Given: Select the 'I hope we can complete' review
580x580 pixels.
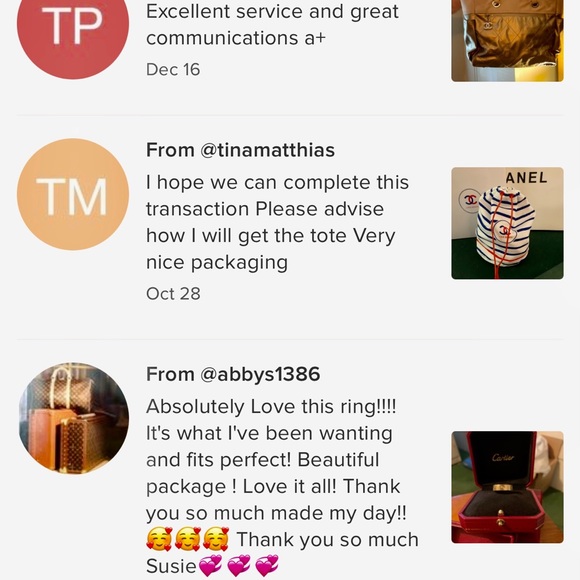Looking at the screenshot, I should [x=277, y=223].
